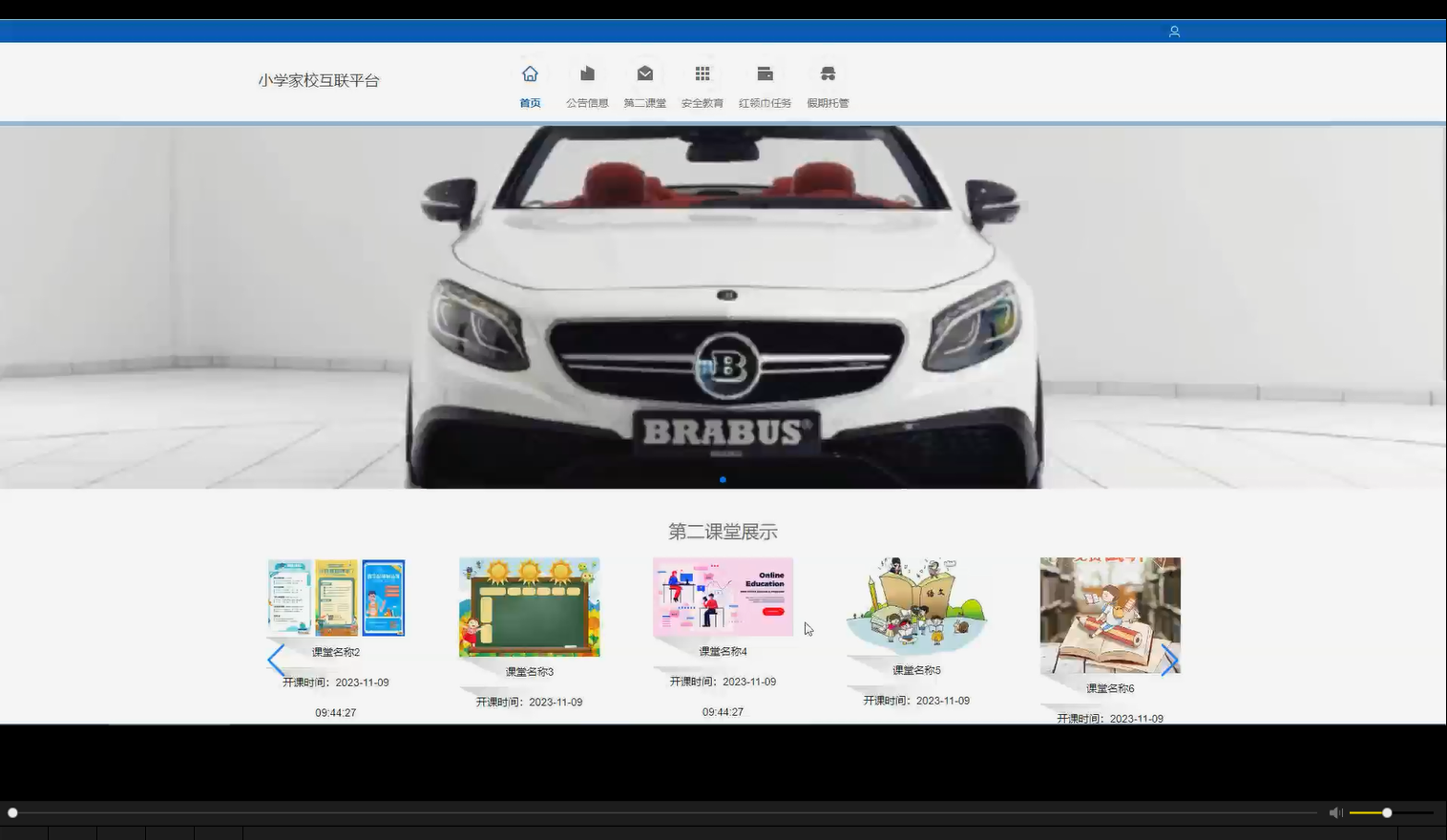This screenshot has height=840, width=1447.
Task: Click the 课堂名称4 course title
Action: [x=723, y=651]
